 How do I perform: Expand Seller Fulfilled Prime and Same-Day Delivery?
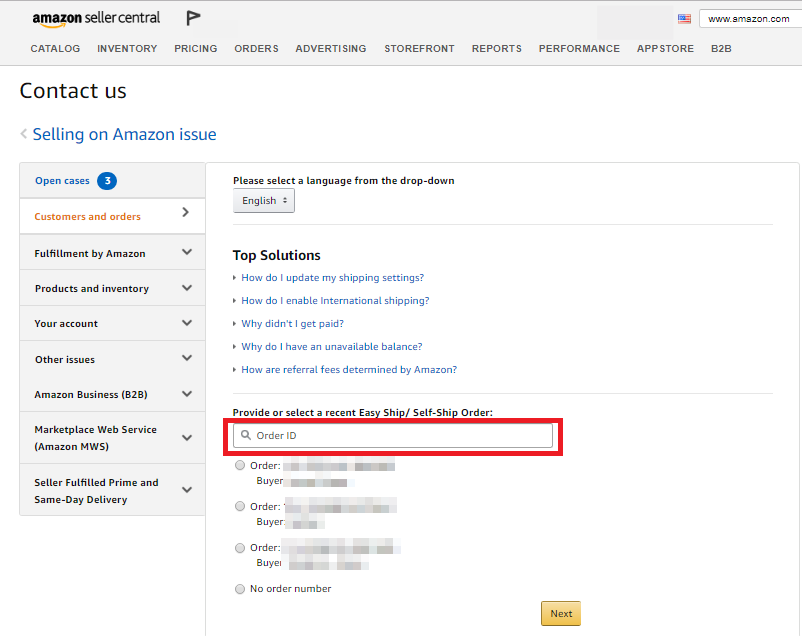113,490
